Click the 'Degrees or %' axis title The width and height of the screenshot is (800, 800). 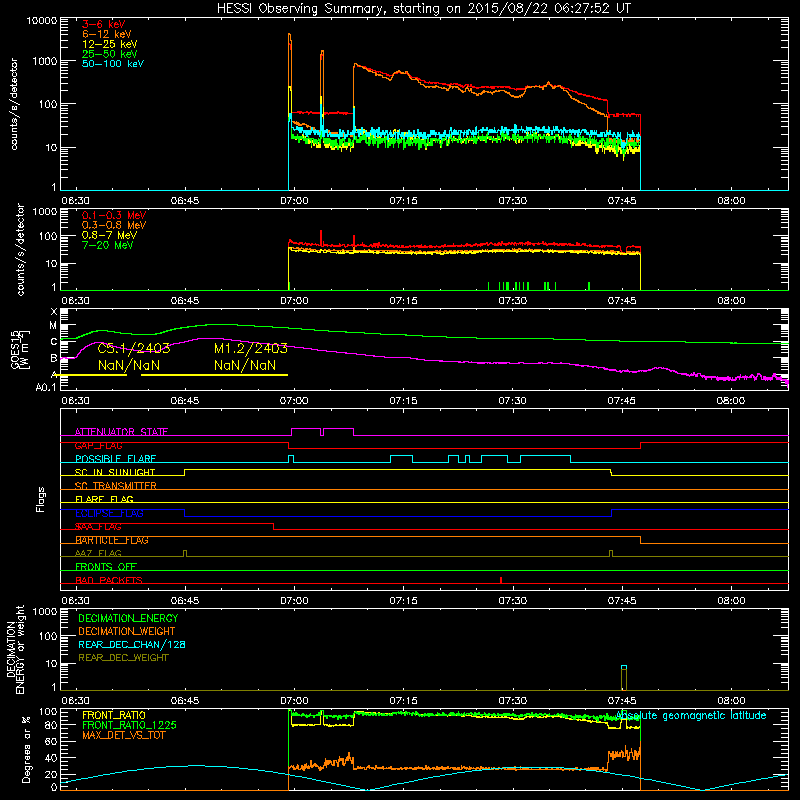tap(26, 749)
